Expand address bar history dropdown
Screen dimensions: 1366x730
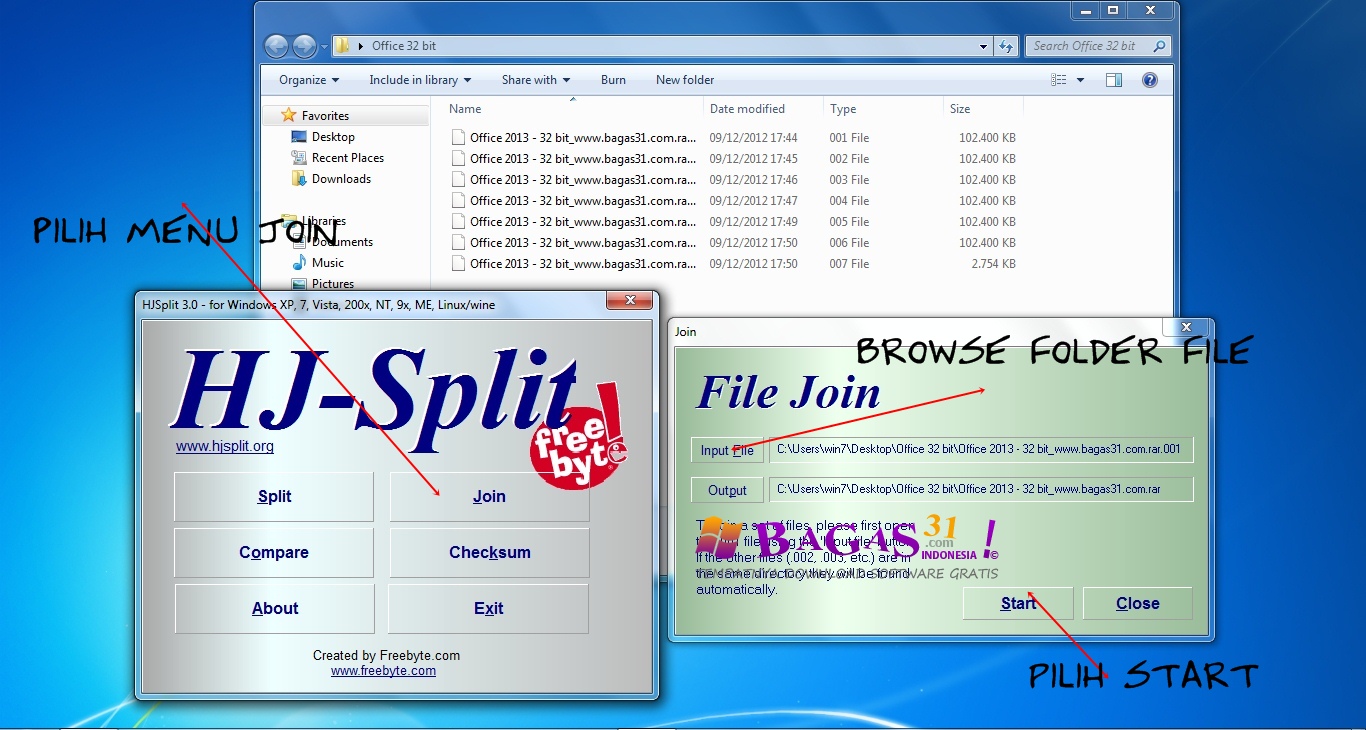(984, 46)
